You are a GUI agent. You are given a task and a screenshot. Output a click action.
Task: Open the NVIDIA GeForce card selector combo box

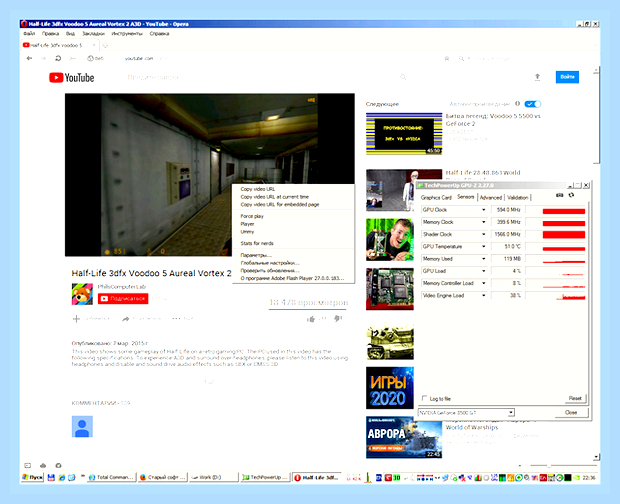(466, 413)
